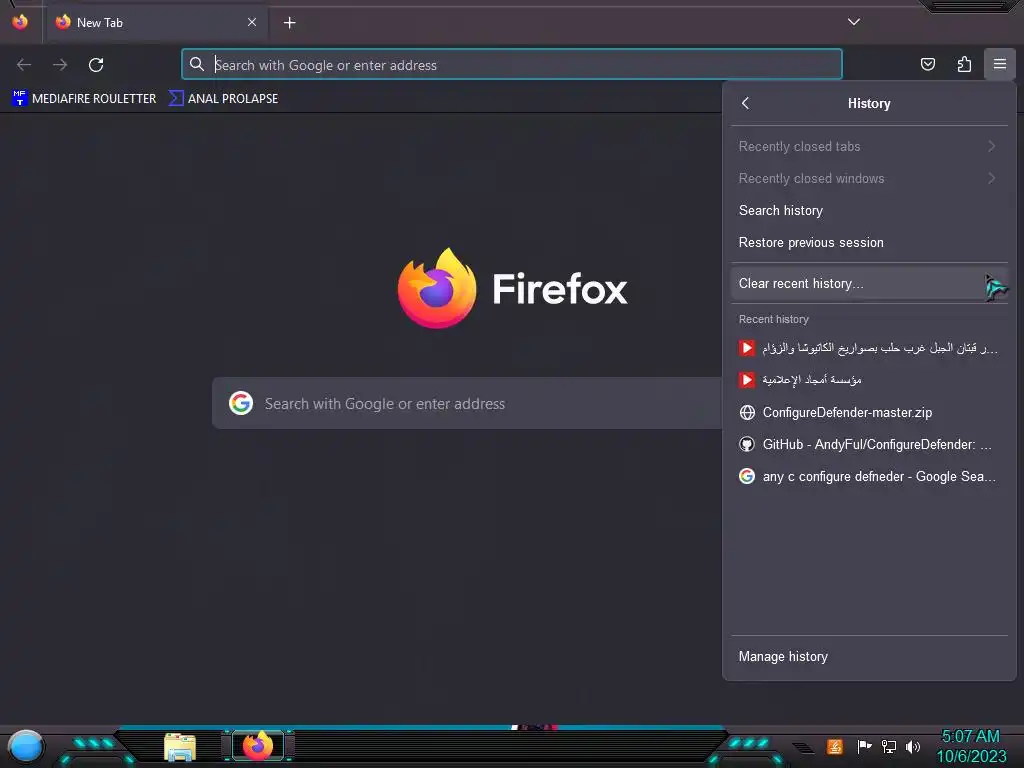Choose Clear recent history...

pos(869,283)
